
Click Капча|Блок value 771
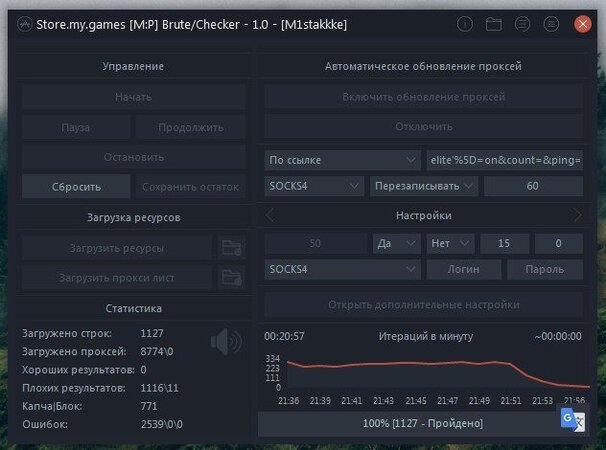tap(149, 406)
